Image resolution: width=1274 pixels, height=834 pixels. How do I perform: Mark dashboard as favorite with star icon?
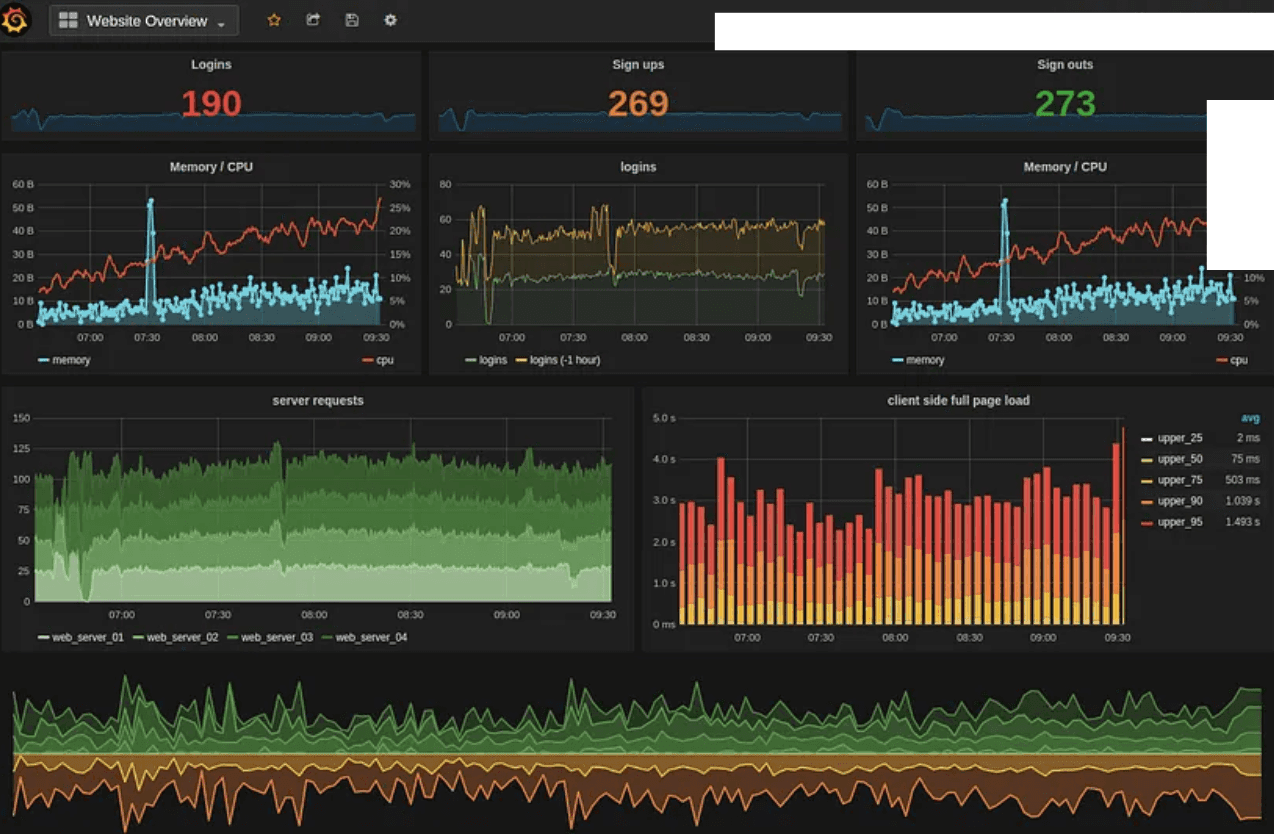click(x=274, y=20)
